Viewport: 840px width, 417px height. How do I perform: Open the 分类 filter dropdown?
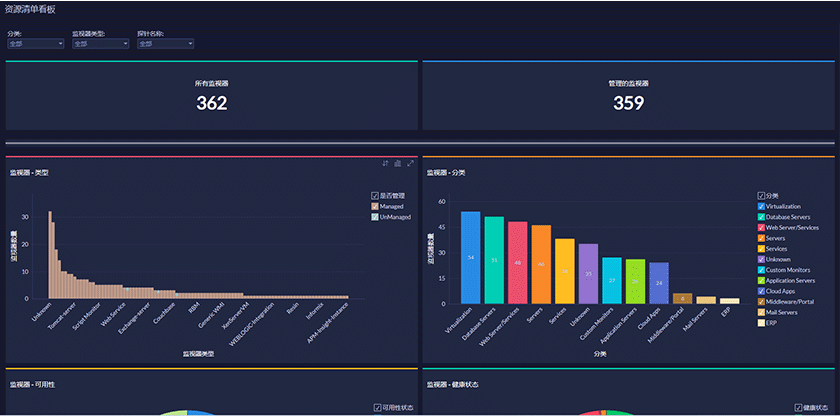pyautogui.click(x=36, y=44)
